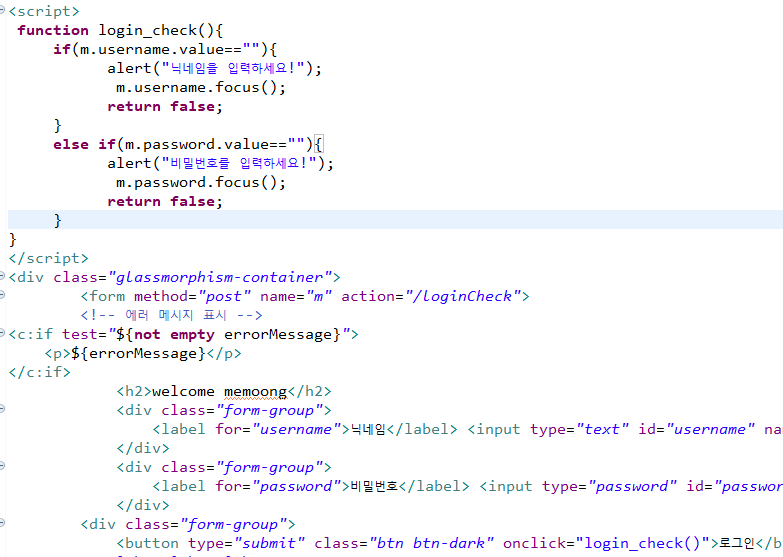
Task: Click the else if(m.password.value=="") line
Action: point(188,144)
